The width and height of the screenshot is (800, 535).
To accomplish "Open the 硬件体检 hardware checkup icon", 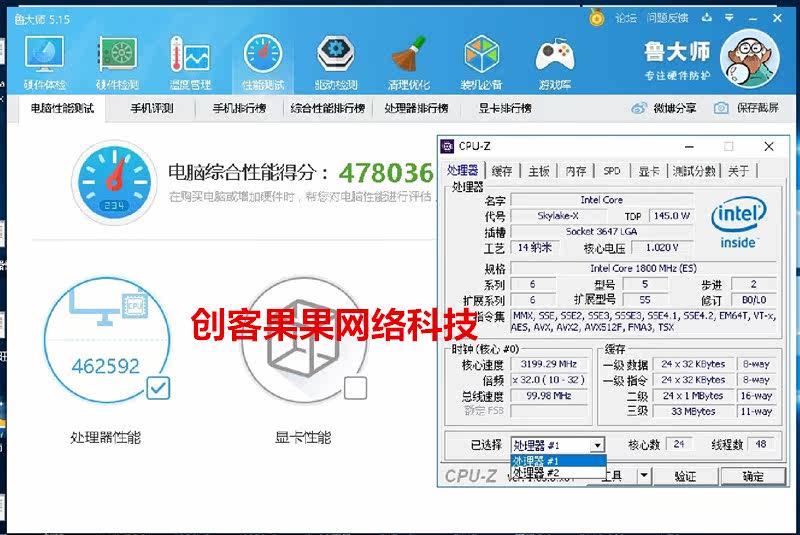I will click(x=44, y=54).
